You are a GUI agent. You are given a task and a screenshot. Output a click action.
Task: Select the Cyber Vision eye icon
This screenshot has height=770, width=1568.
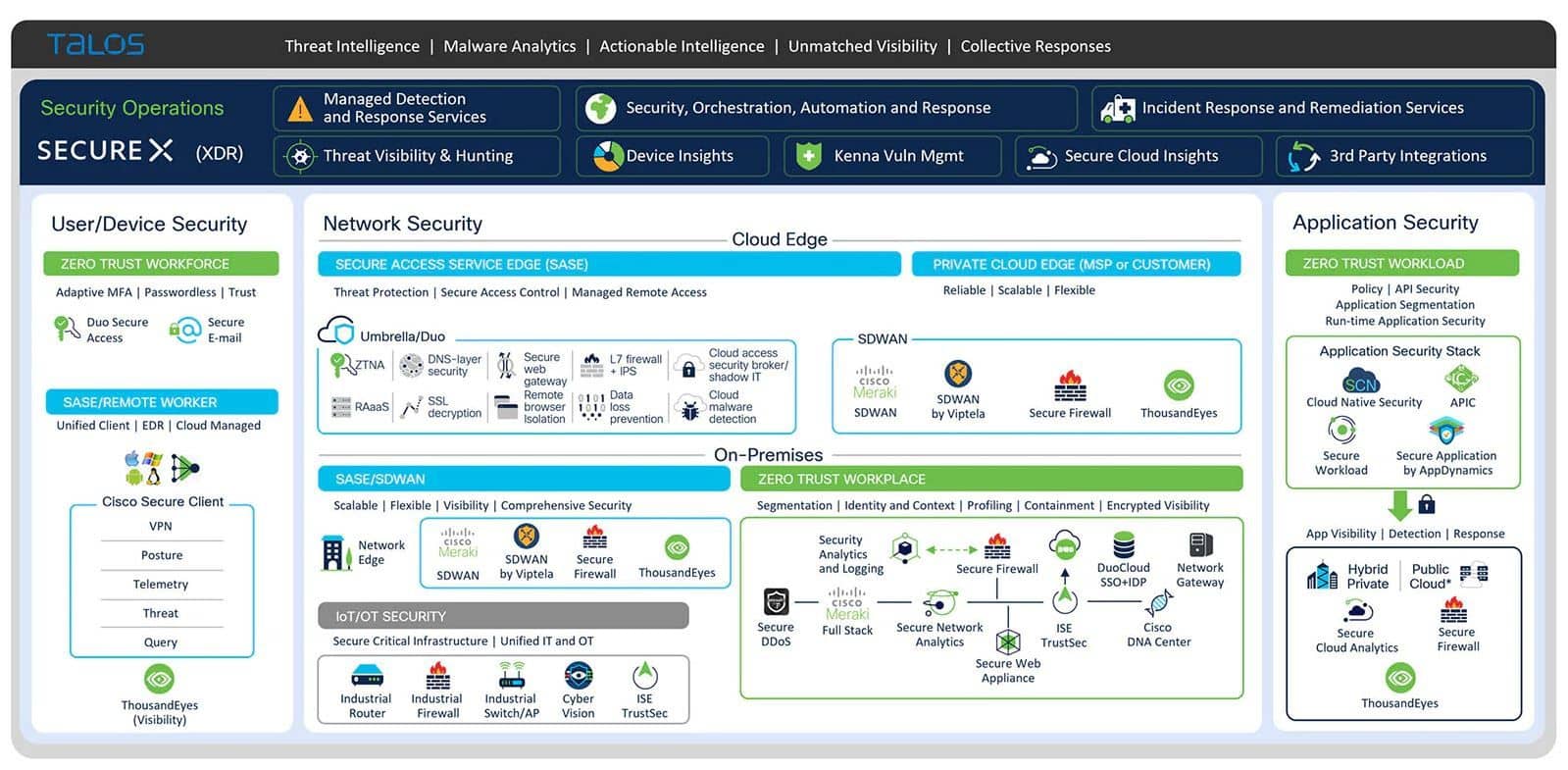579,676
